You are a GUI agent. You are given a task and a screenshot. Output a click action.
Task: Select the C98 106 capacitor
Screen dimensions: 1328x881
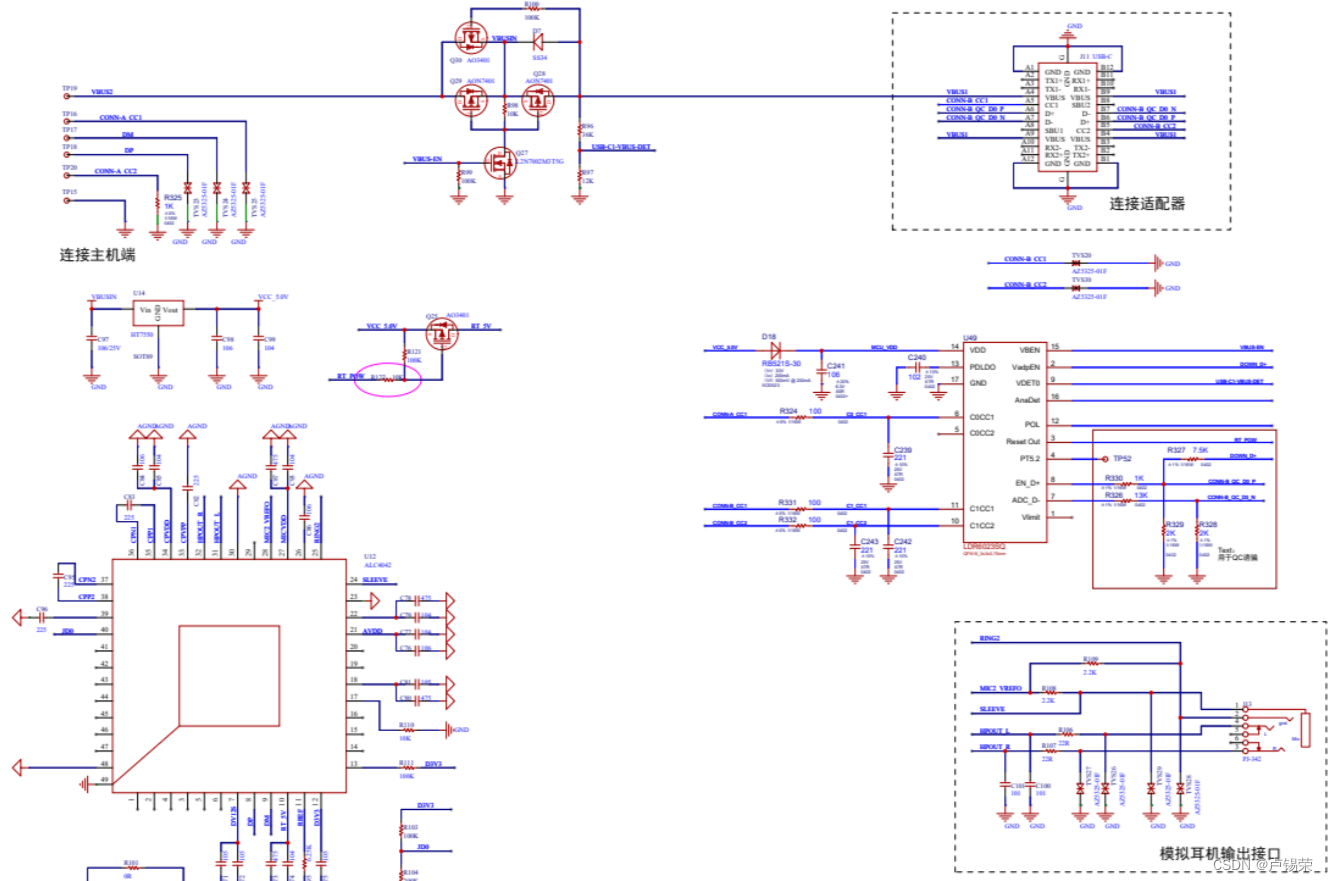217,340
